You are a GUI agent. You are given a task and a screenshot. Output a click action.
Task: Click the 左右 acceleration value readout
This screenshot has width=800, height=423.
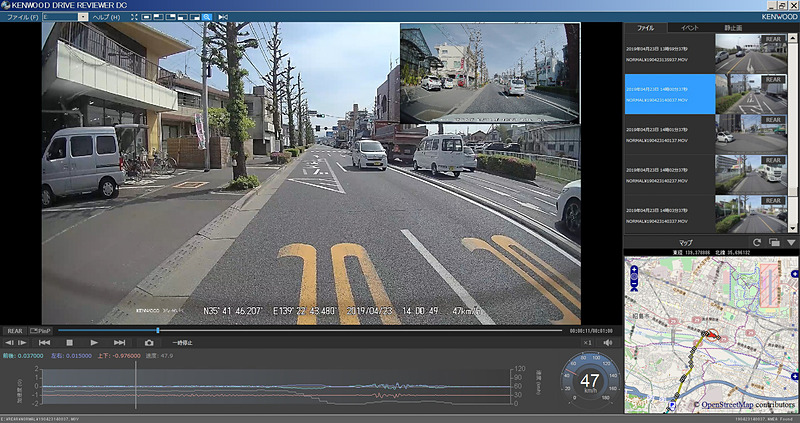pos(71,356)
